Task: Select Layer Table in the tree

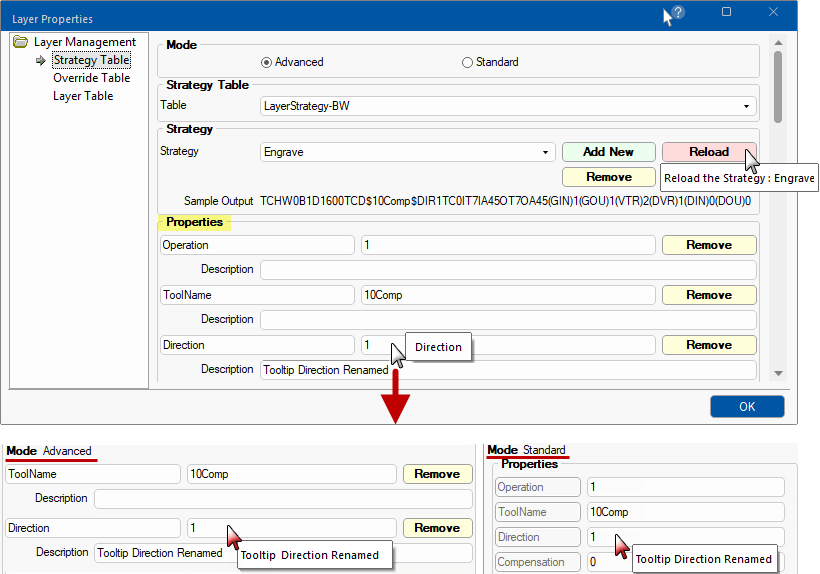Action: [83, 96]
